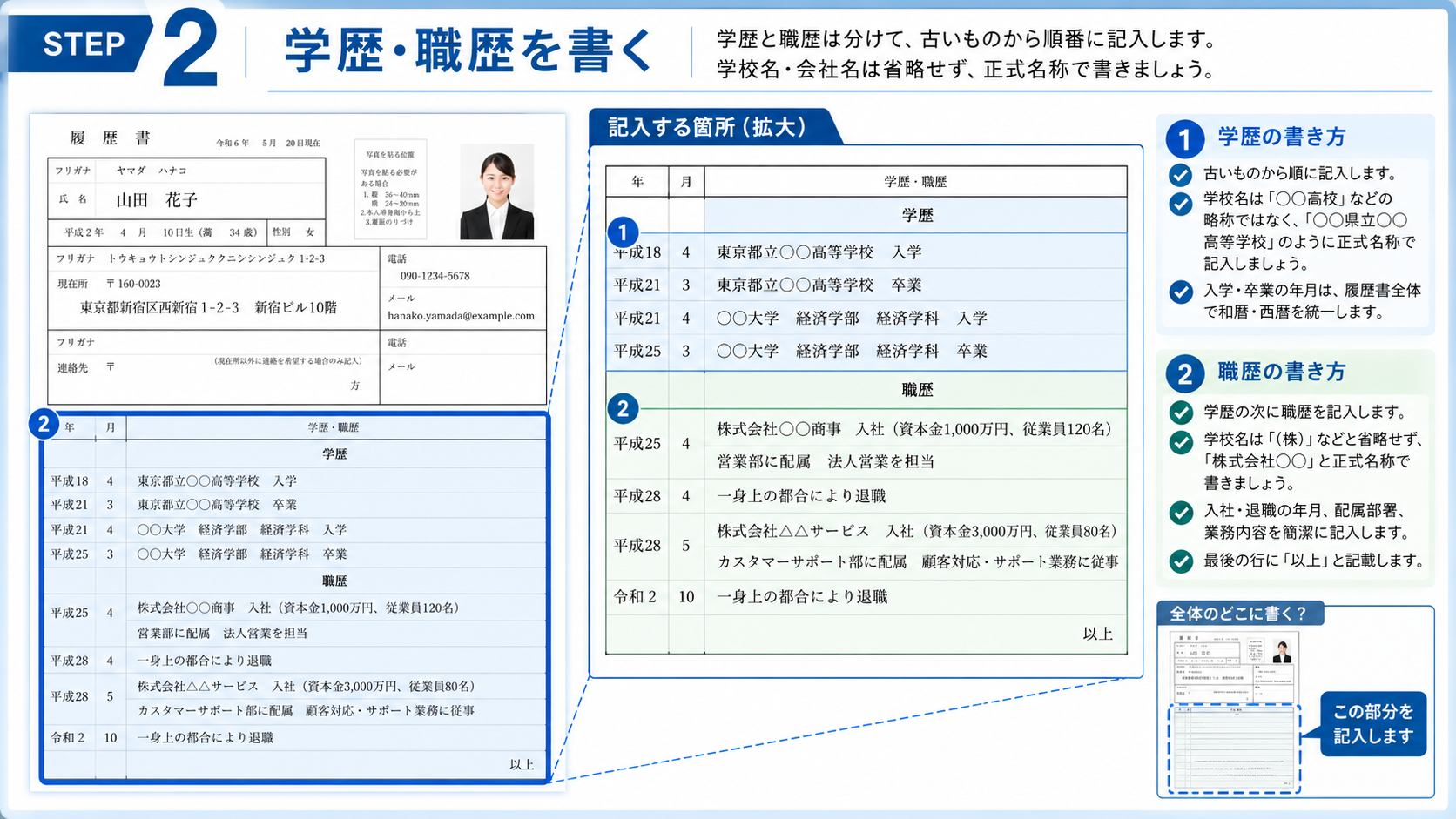Click the name 山田 花子 on the resume
Viewport: 1456px width, 819px height.
[x=158, y=200]
